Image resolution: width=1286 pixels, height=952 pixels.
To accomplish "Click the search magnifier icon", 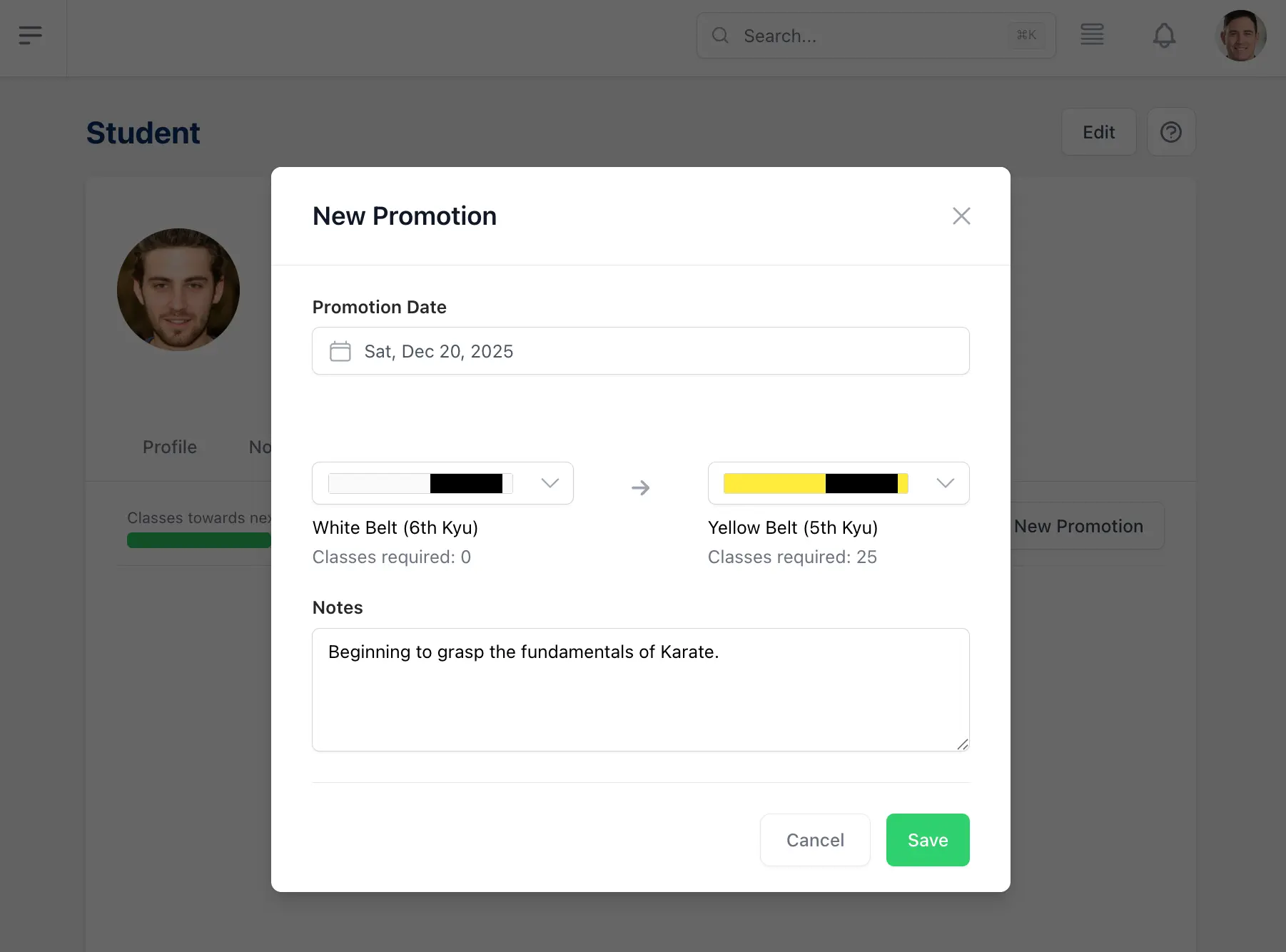I will click(x=720, y=35).
